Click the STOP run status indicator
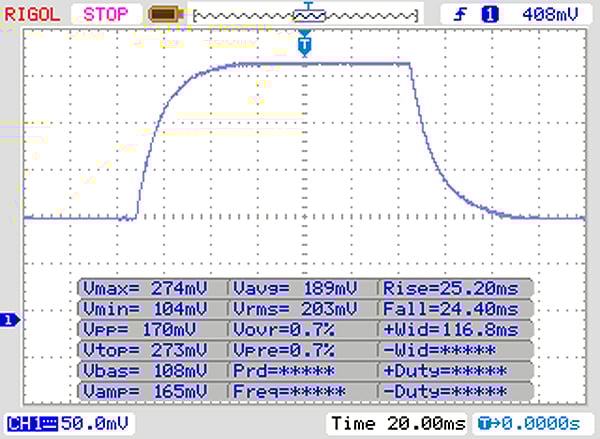The height and width of the screenshot is (439, 600). coord(106,15)
